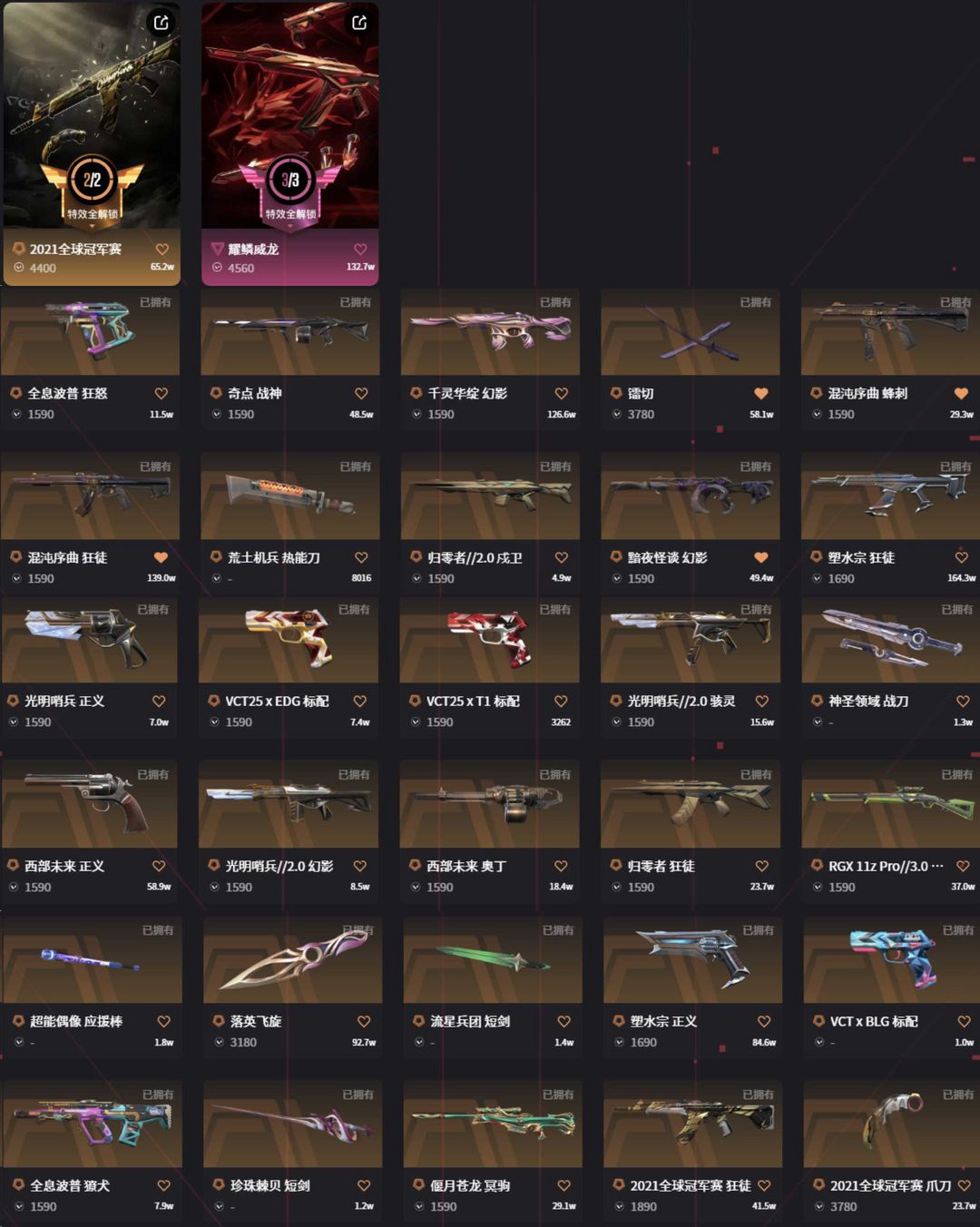View the 荒土机兵 热能刀 knife thumbnail
Image resolution: width=980 pixels, height=1227 pixels.
(x=290, y=496)
